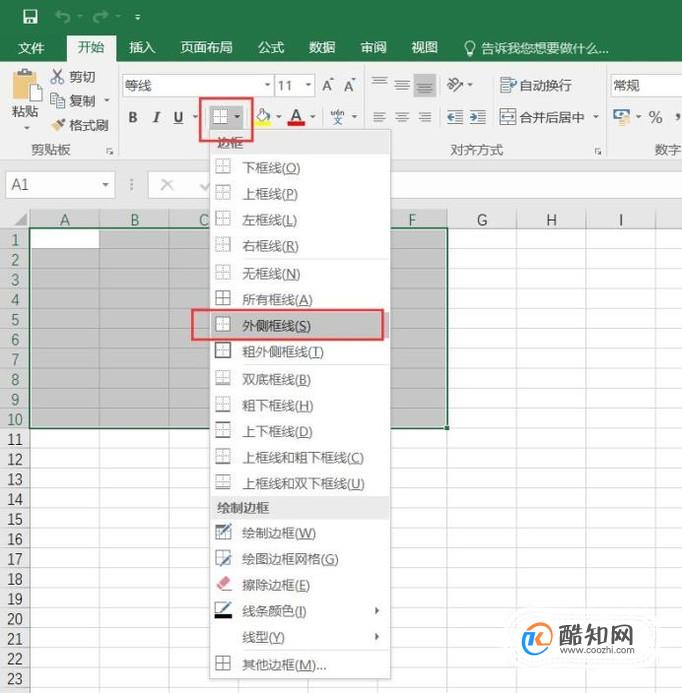The image size is (682, 693).
Task: Toggle underline formatting U
Action: [179, 117]
